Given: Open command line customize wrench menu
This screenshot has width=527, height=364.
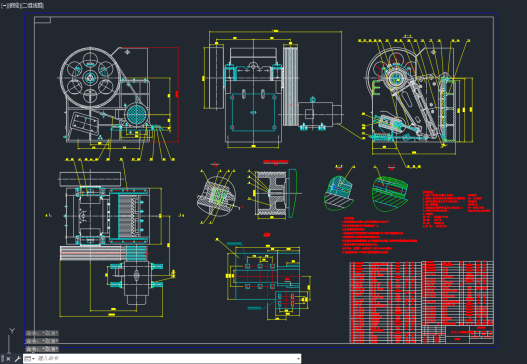Looking at the screenshot, I should click(x=18, y=359).
